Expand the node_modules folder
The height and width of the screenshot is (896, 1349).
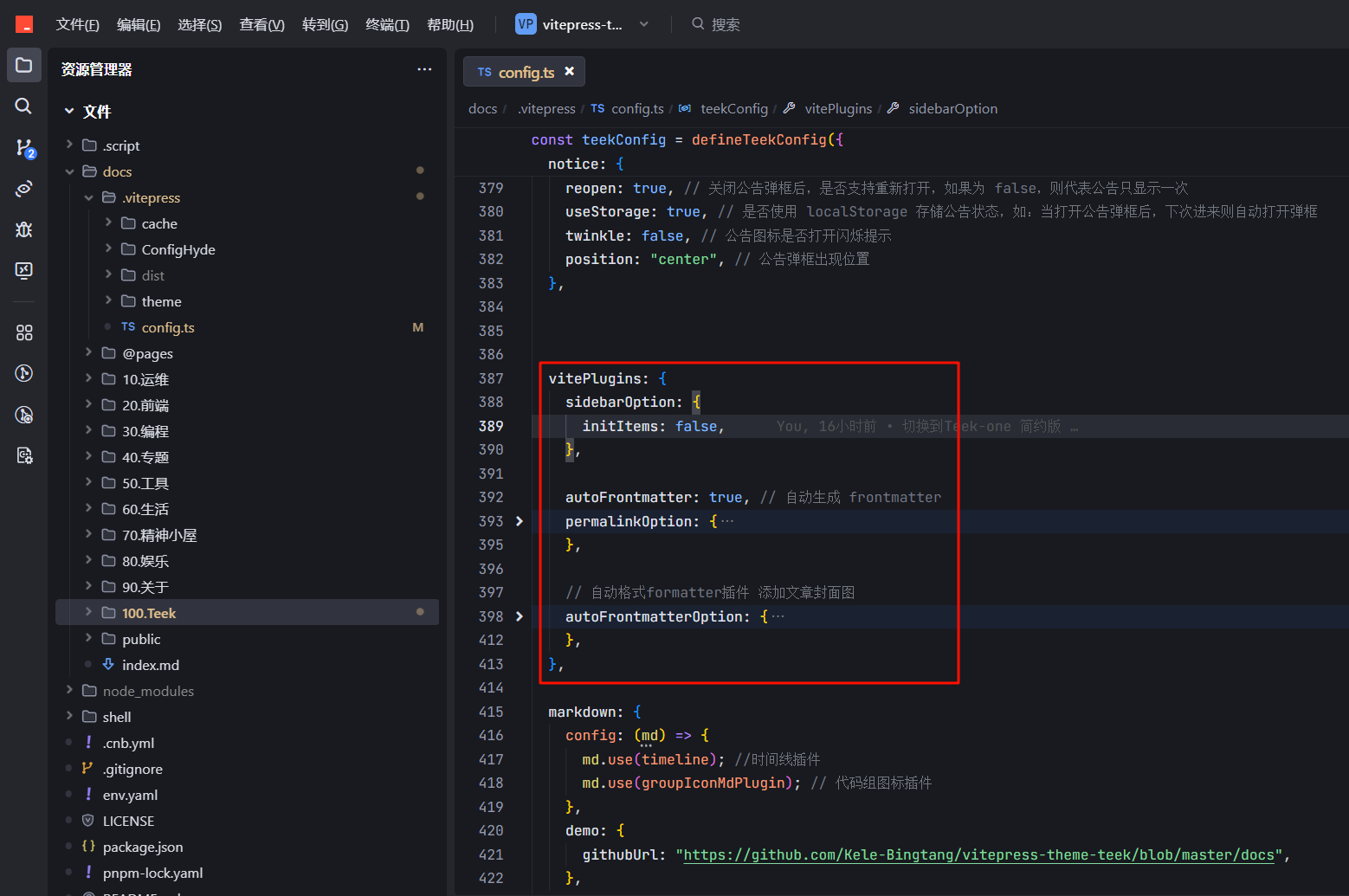pyautogui.click(x=69, y=690)
